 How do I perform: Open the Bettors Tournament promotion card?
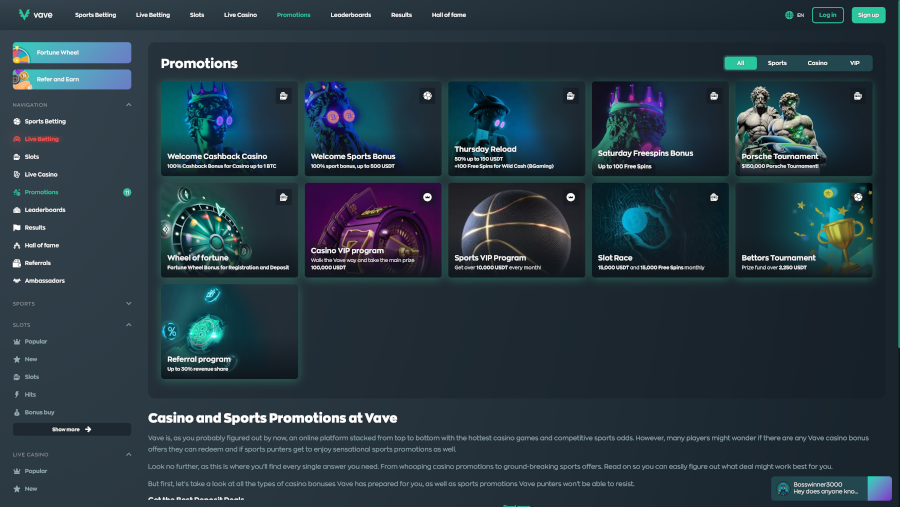click(x=804, y=230)
